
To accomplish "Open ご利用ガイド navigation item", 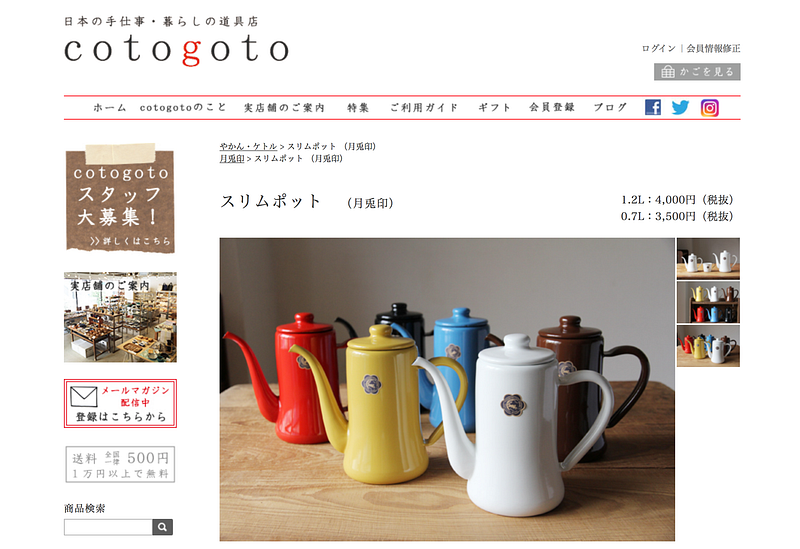I will pos(424,108).
